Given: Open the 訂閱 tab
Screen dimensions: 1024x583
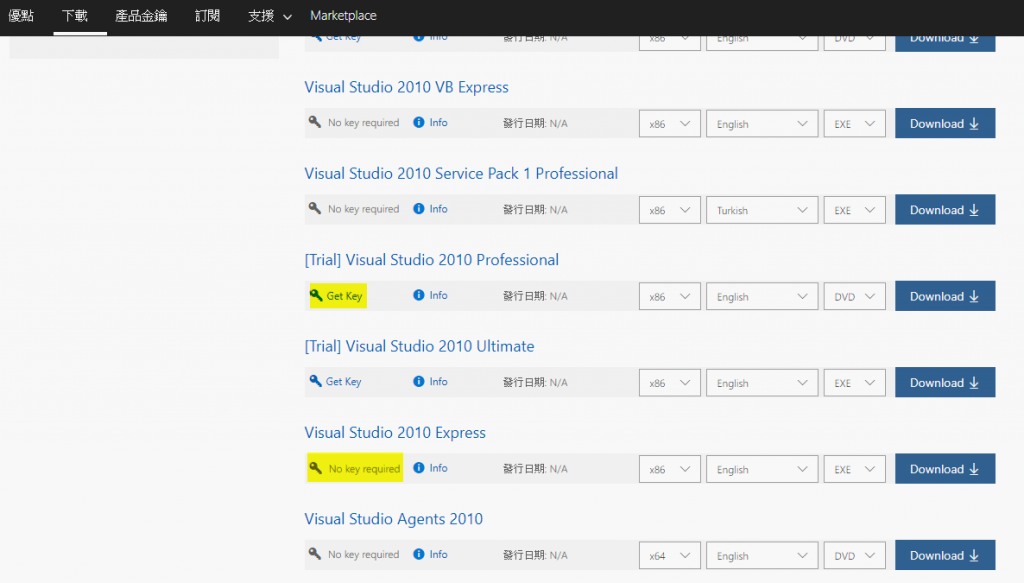Looking at the screenshot, I should 207,16.
